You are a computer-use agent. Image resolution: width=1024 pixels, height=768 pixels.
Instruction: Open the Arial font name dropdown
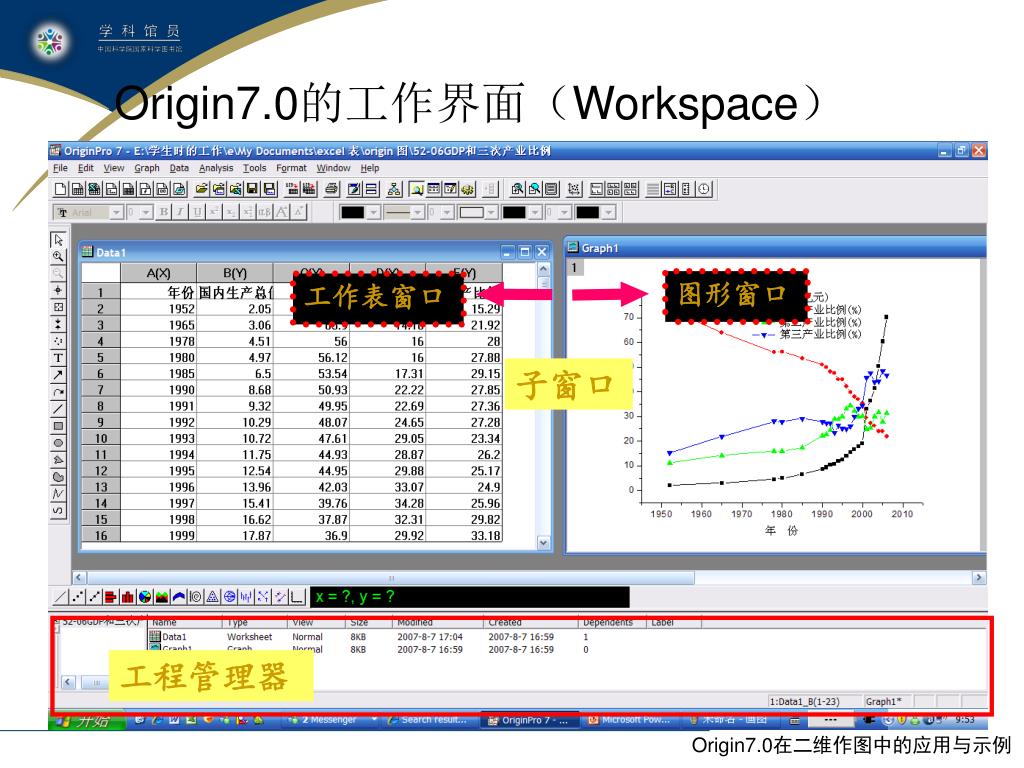point(116,212)
